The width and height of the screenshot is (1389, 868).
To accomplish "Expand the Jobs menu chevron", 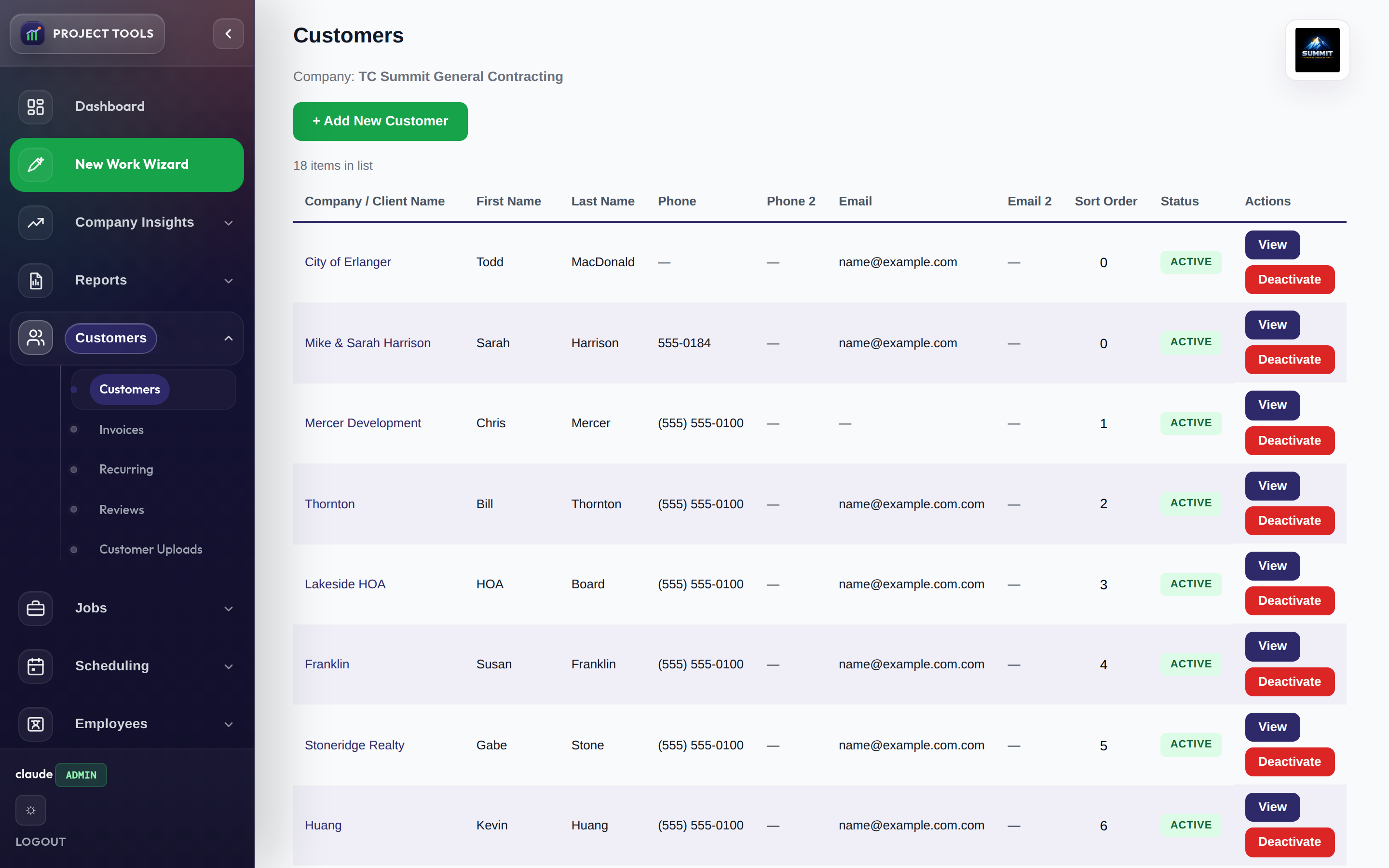I will [229, 609].
